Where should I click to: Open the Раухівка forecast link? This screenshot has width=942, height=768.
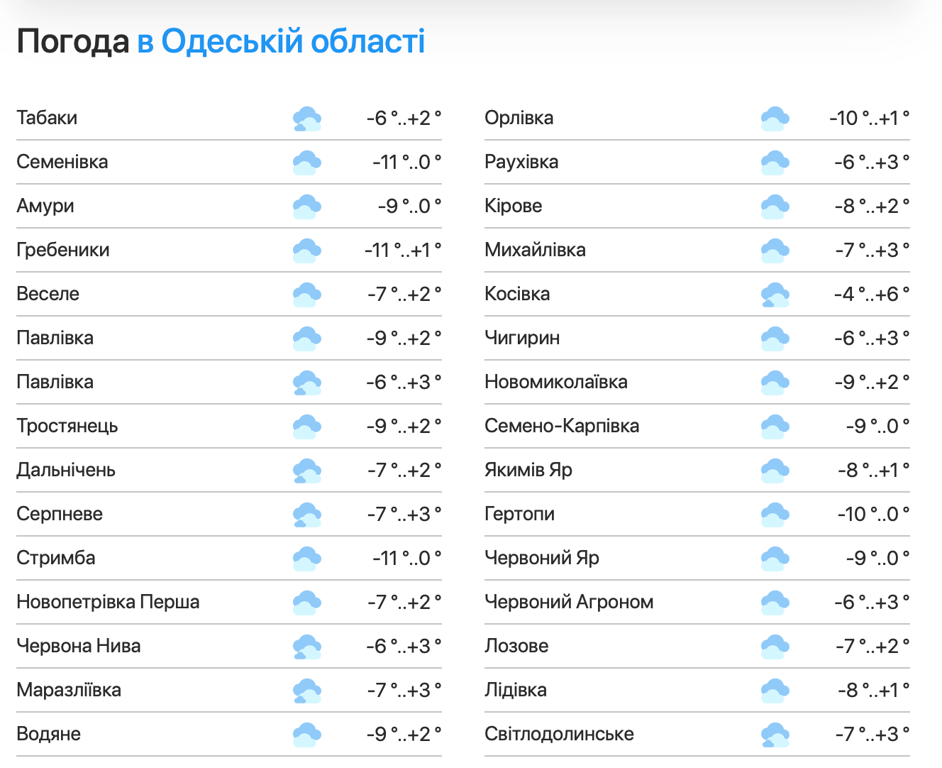coord(521,162)
